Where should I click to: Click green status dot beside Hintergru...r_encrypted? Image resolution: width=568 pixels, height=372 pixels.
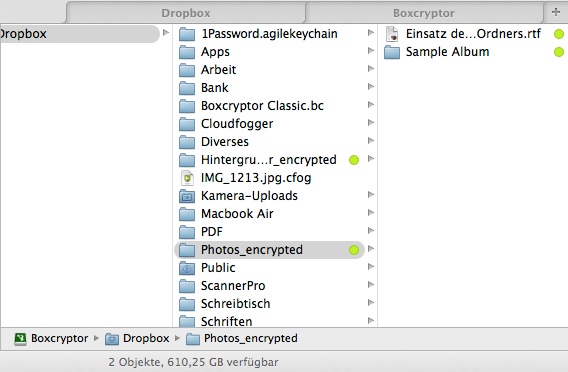tap(354, 160)
